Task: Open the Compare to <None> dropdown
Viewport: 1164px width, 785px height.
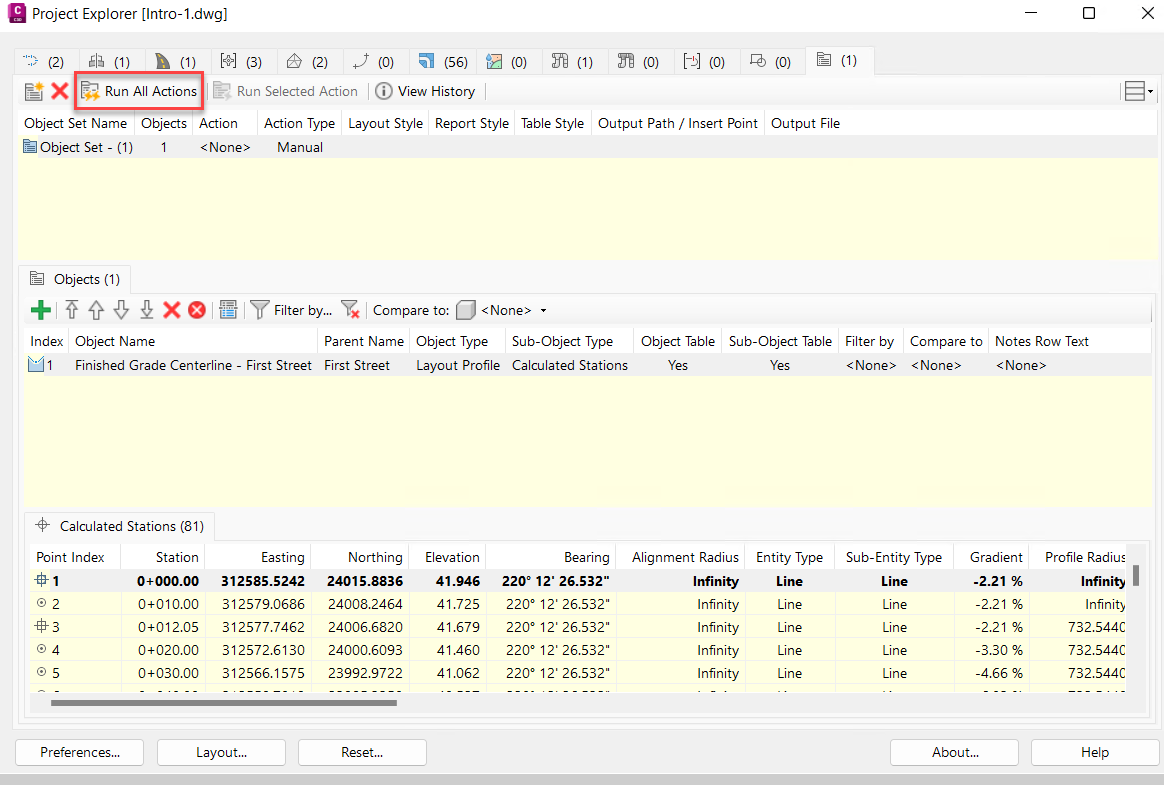Action: click(x=514, y=310)
